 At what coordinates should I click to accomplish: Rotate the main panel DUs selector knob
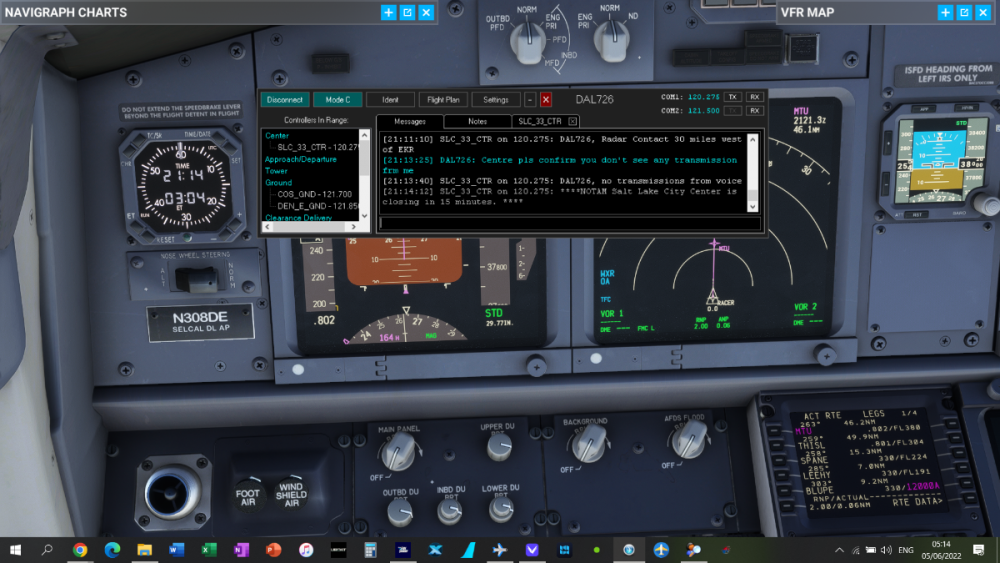click(528, 42)
